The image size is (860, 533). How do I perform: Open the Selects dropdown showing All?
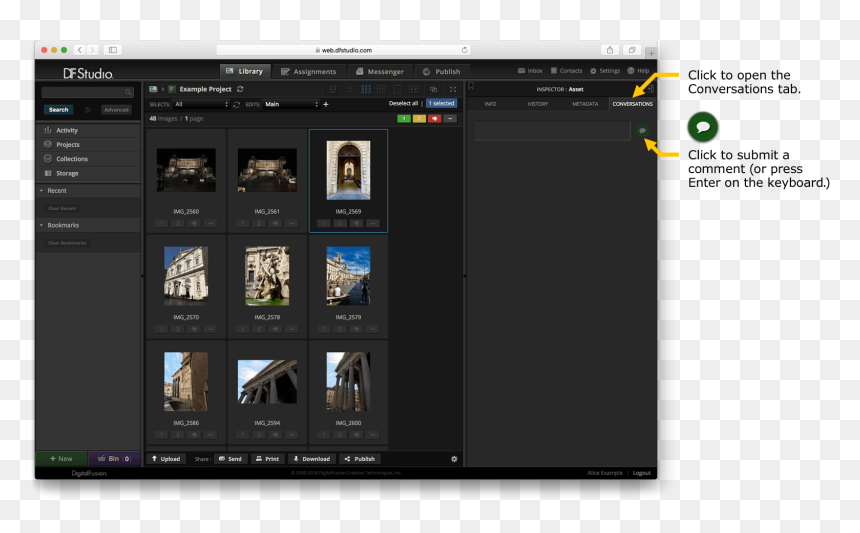(x=201, y=104)
